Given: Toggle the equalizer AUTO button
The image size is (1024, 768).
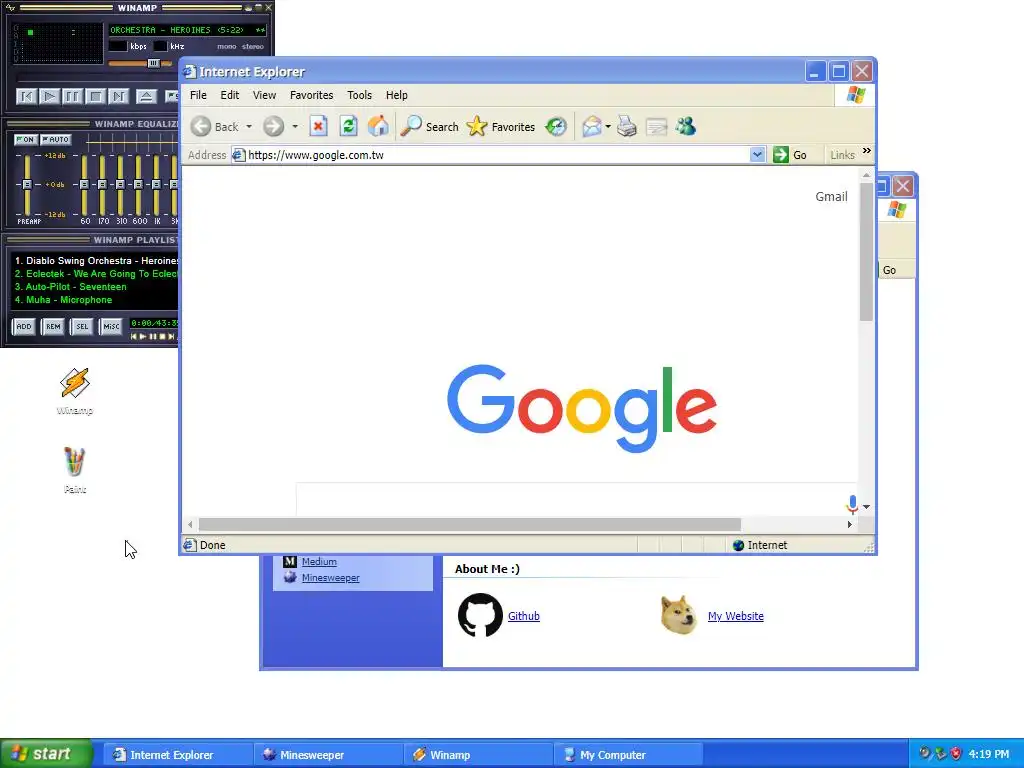Looking at the screenshot, I should point(56,140).
